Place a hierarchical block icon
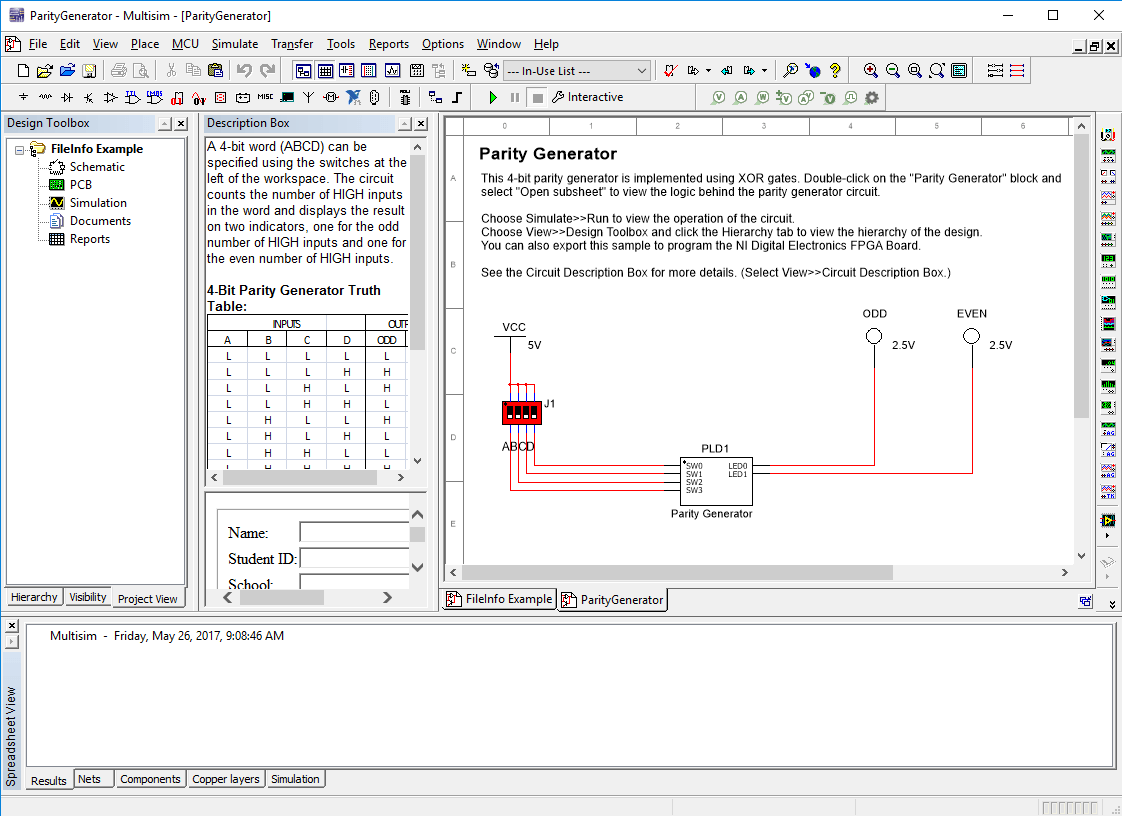This screenshot has height=816, width=1122. click(x=435, y=97)
